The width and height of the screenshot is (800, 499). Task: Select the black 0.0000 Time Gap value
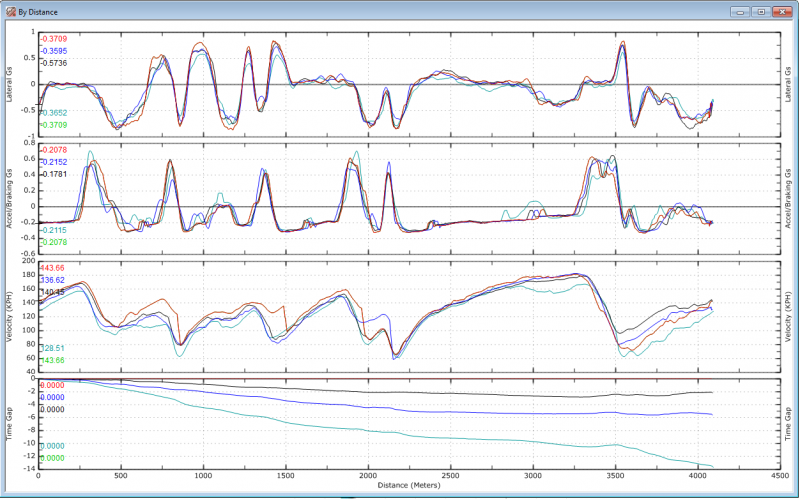53,410
